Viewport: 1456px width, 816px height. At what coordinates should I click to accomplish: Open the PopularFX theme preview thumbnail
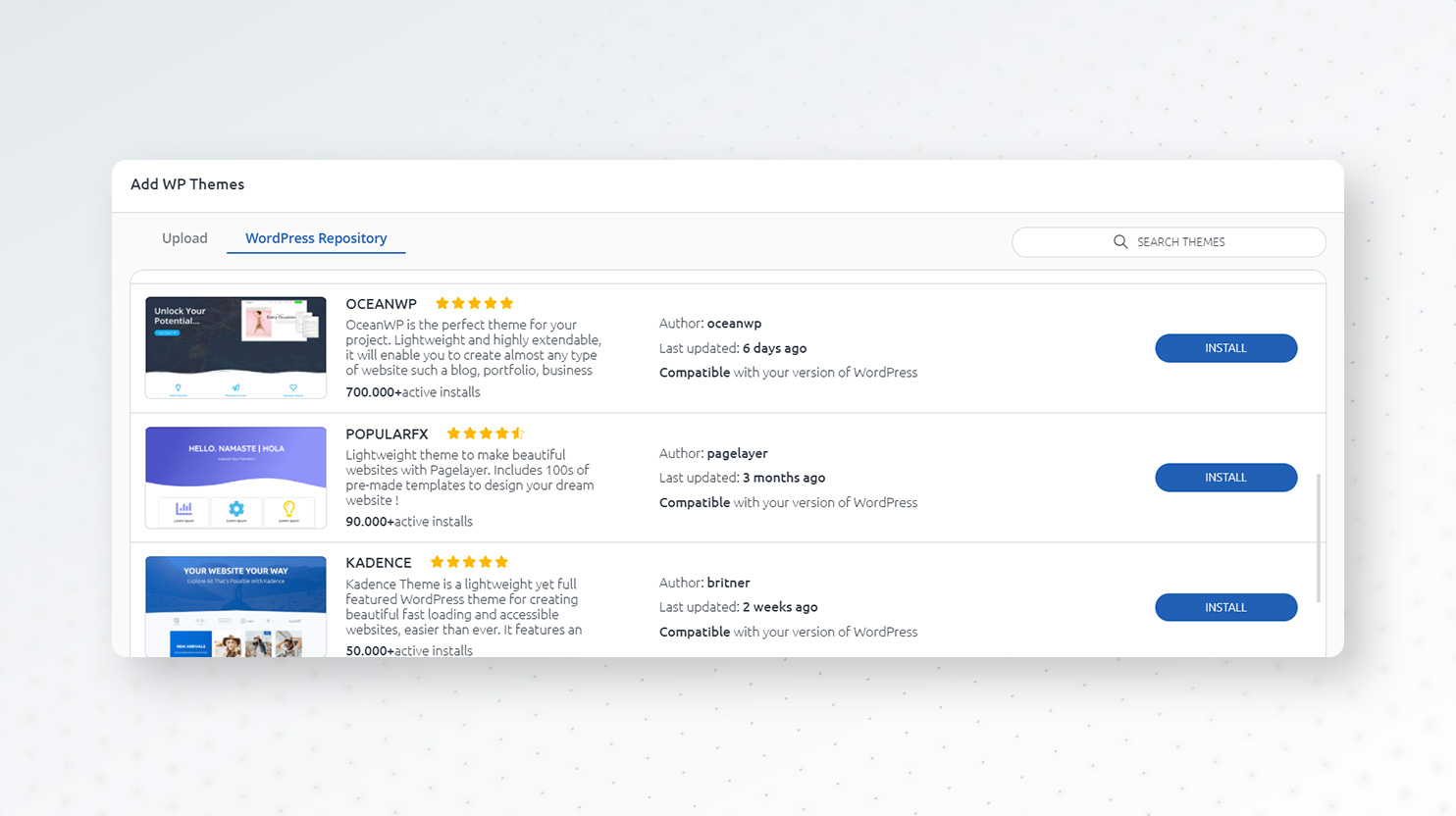pos(235,478)
